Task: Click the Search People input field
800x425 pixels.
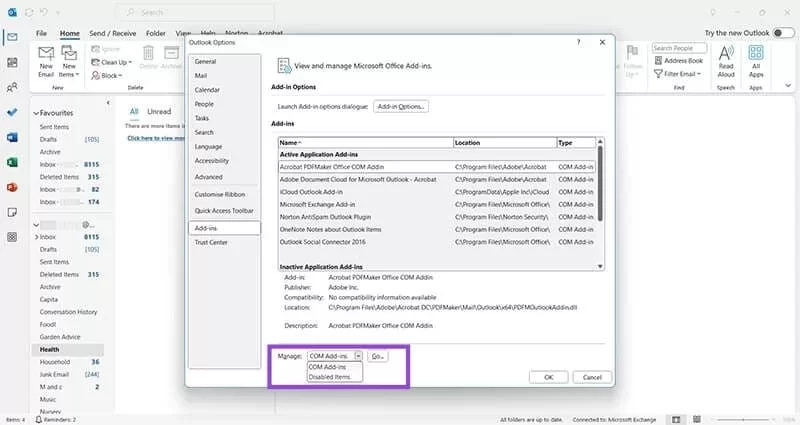Action: [x=679, y=48]
